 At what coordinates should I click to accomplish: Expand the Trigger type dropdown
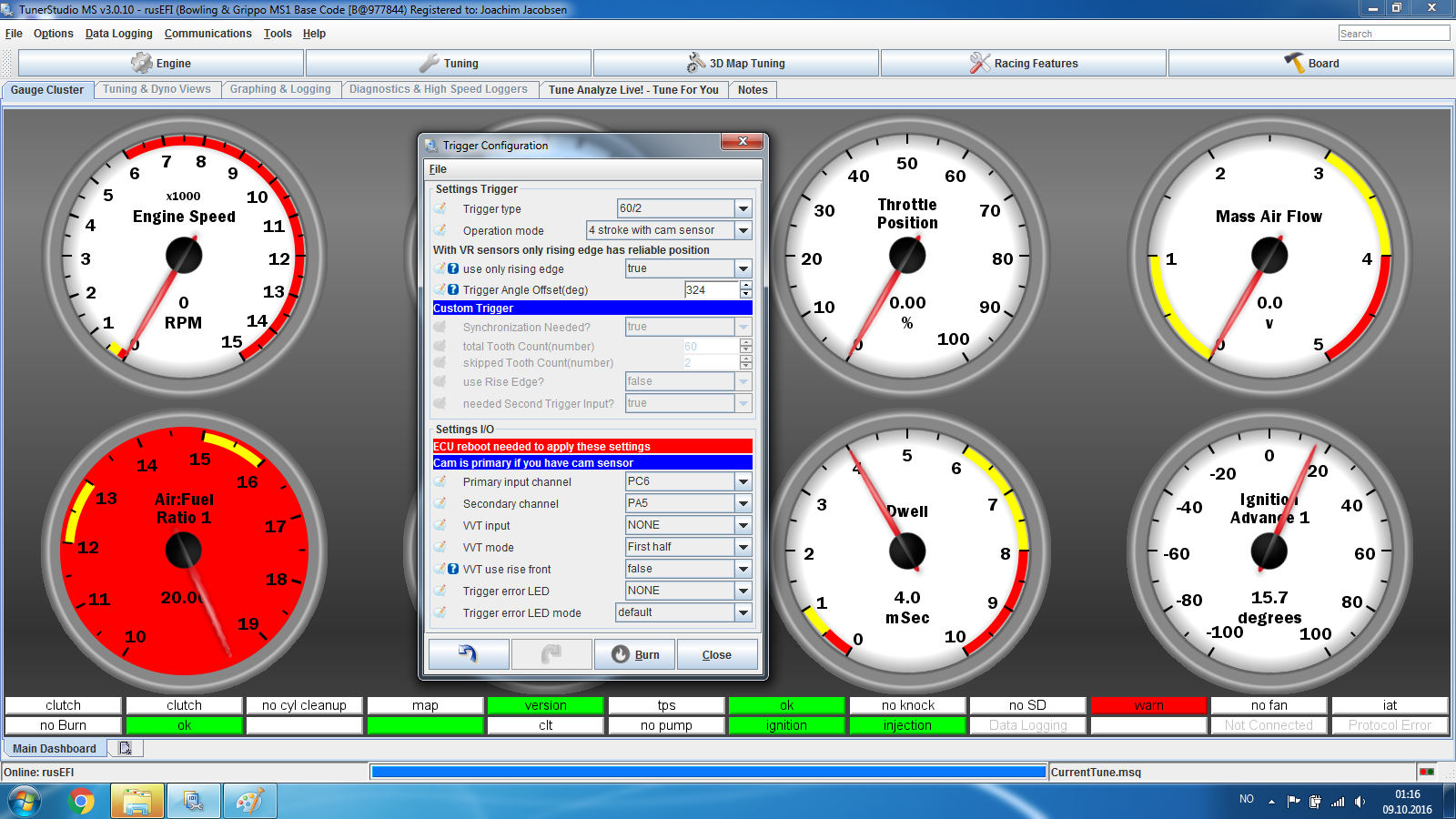[743, 208]
